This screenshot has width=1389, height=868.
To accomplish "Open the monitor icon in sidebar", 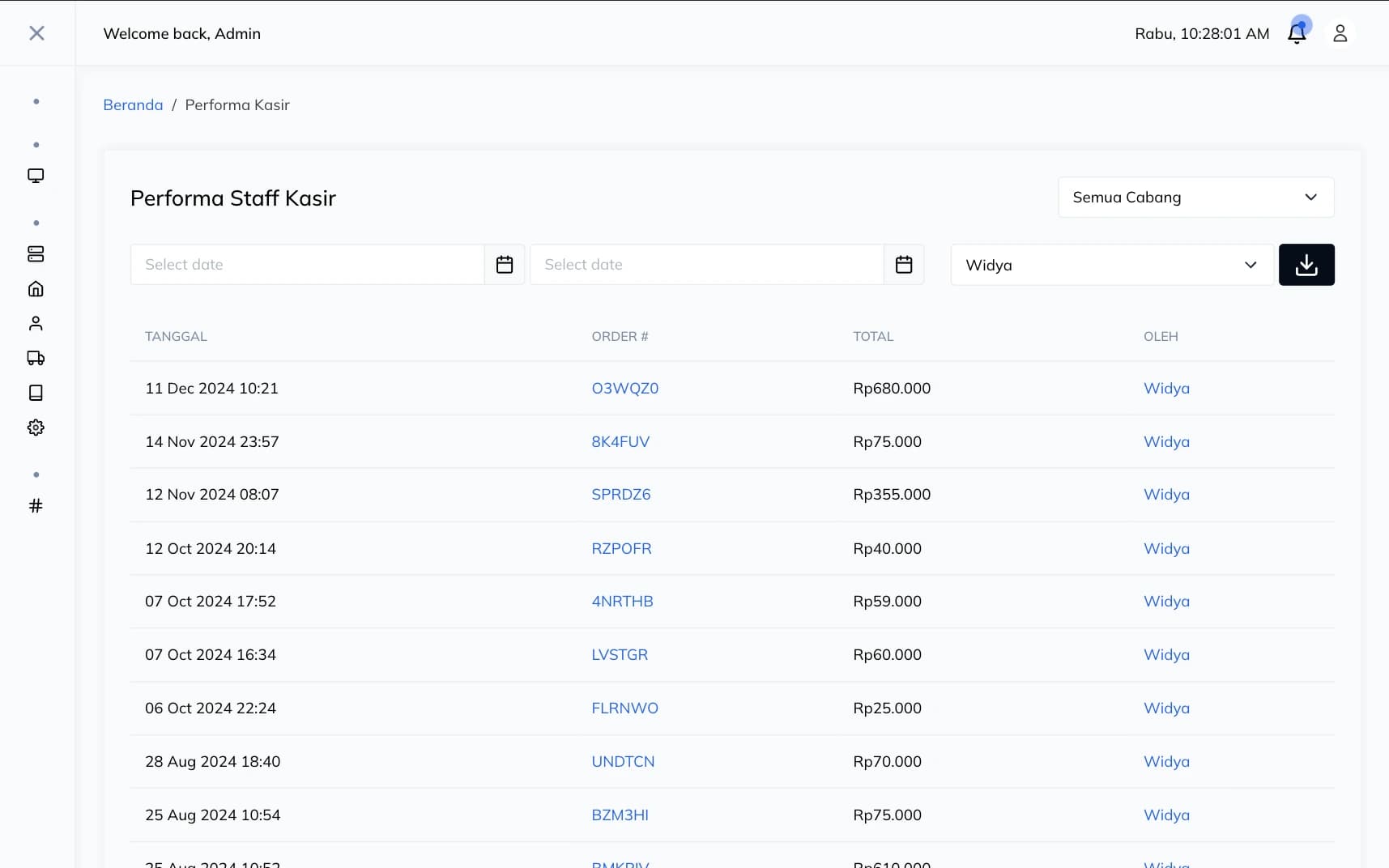I will 36,176.
